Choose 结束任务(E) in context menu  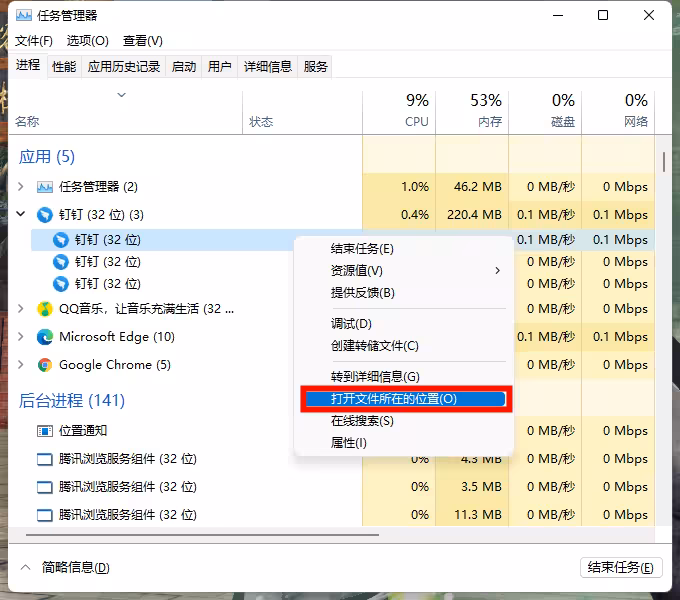click(404, 249)
